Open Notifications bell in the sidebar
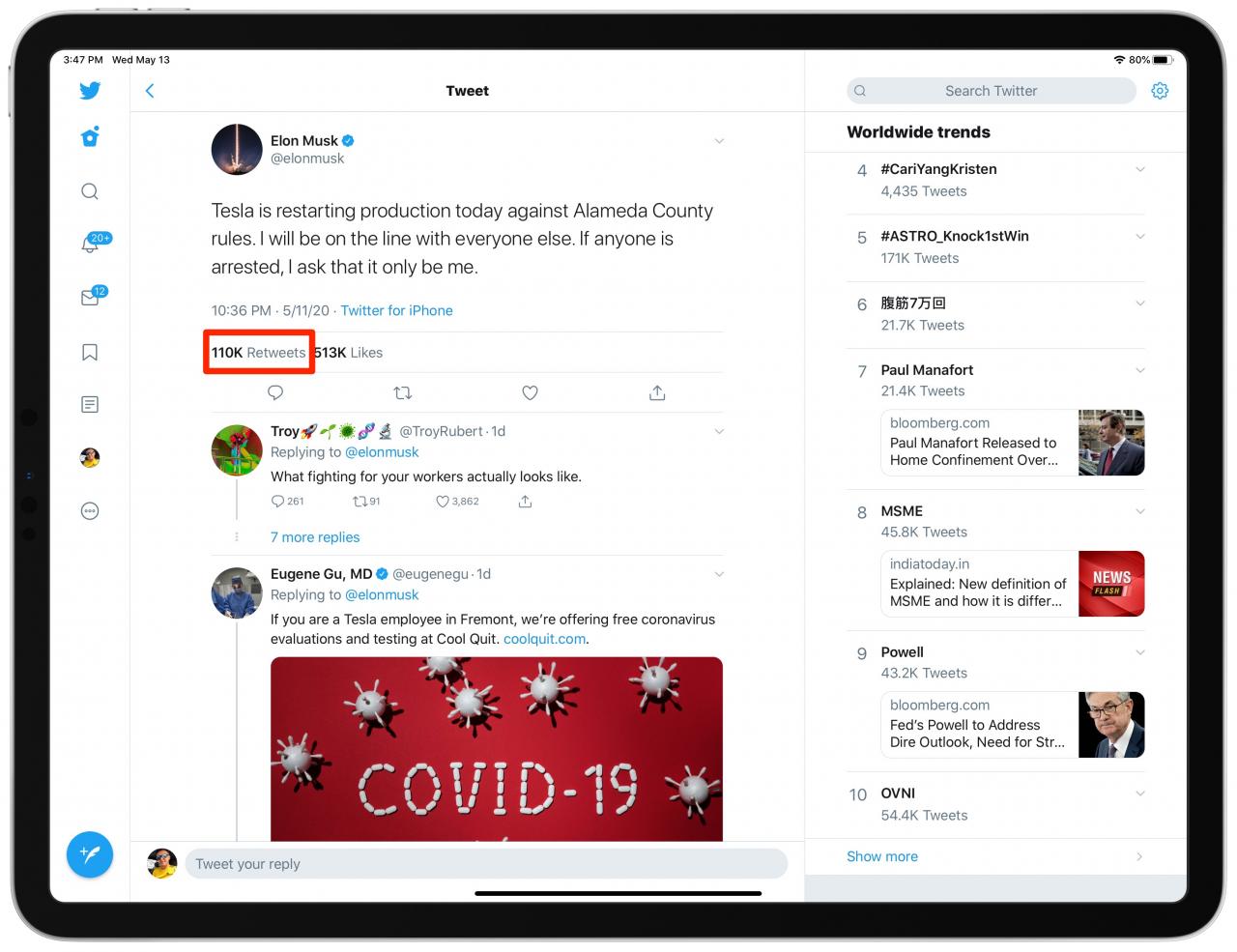Viewport: 1237px width, 952px height. [x=90, y=245]
